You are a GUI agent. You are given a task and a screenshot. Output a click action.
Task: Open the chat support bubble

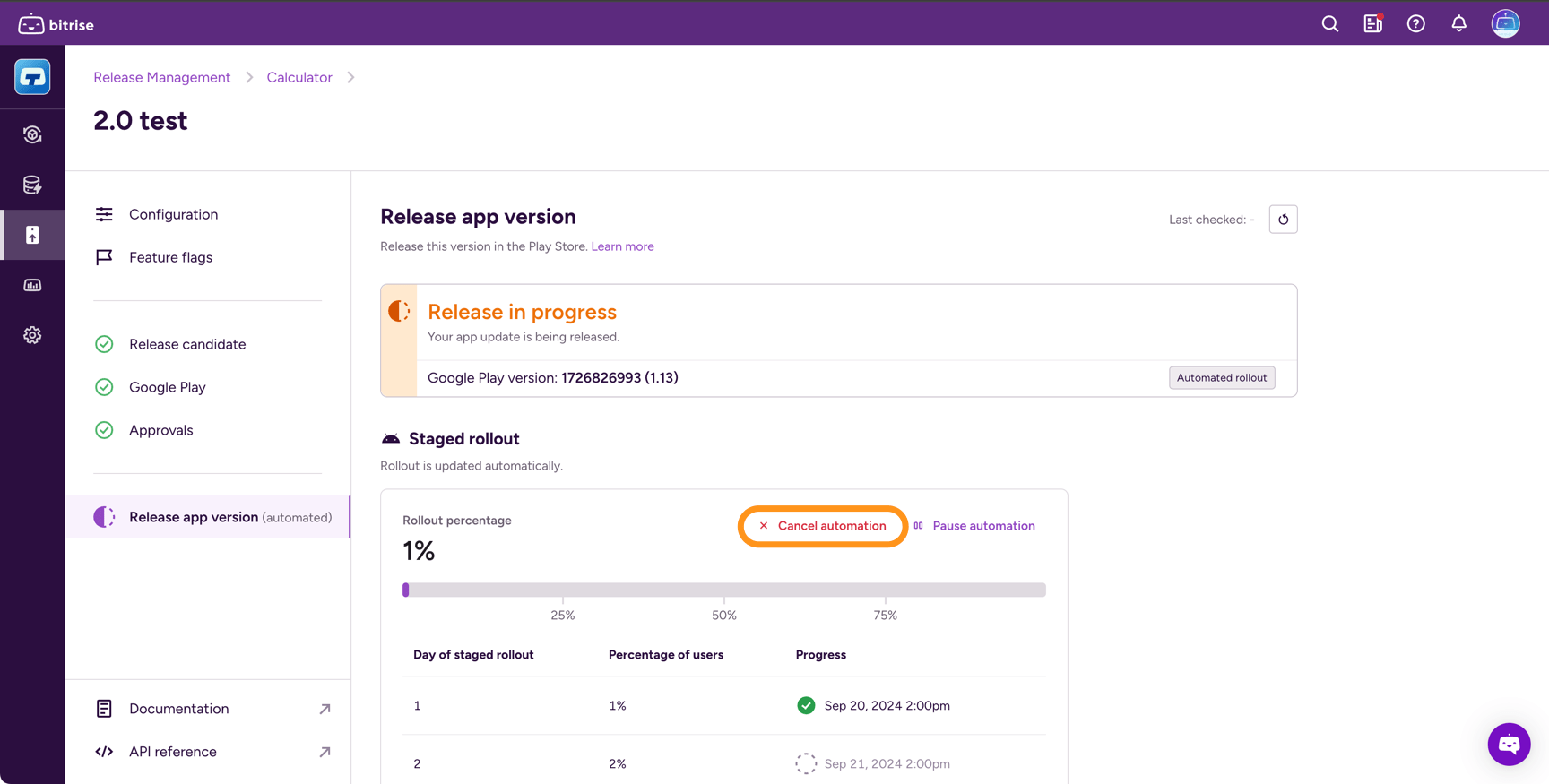pyautogui.click(x=1509, y=744)
